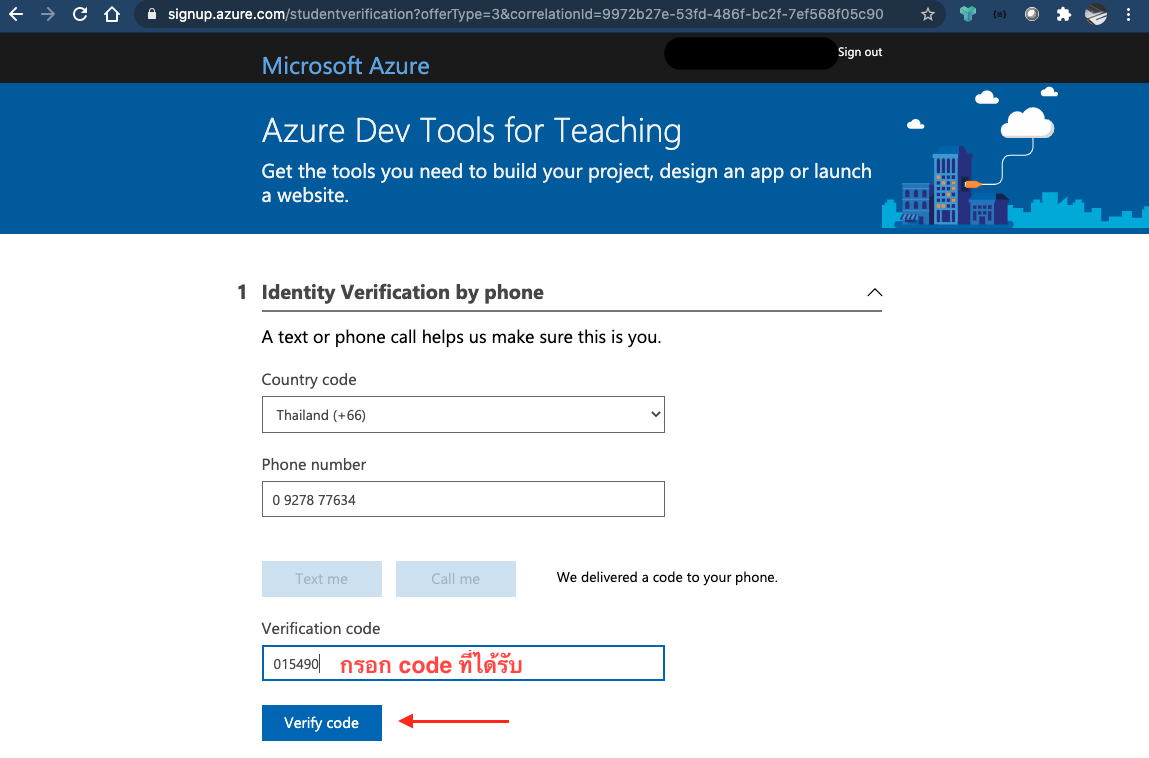Image resolution: width=1149 pixels, height=758 pixels.
Task: Bookmark this page with the star icon
Action: [928, 15]
